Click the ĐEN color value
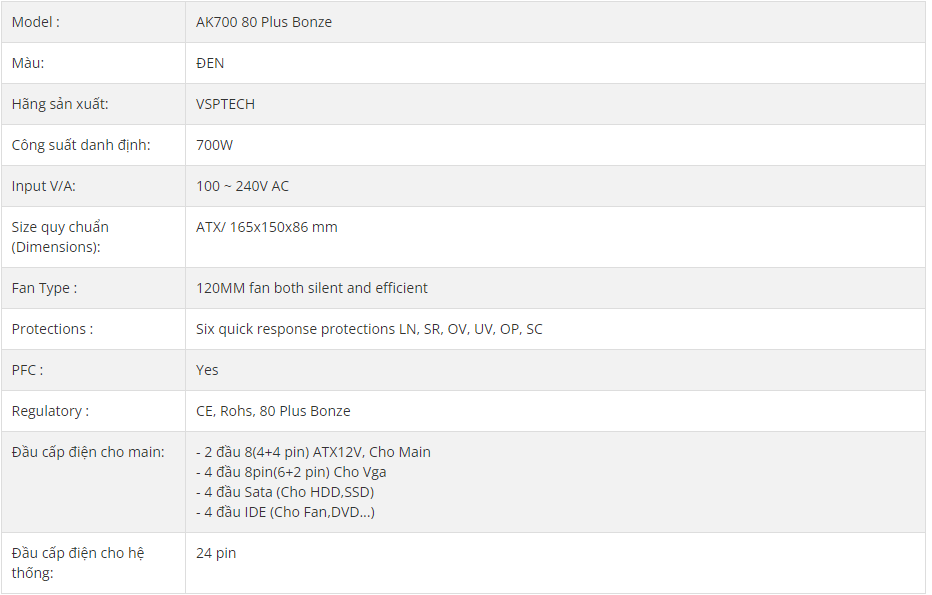 210,63
